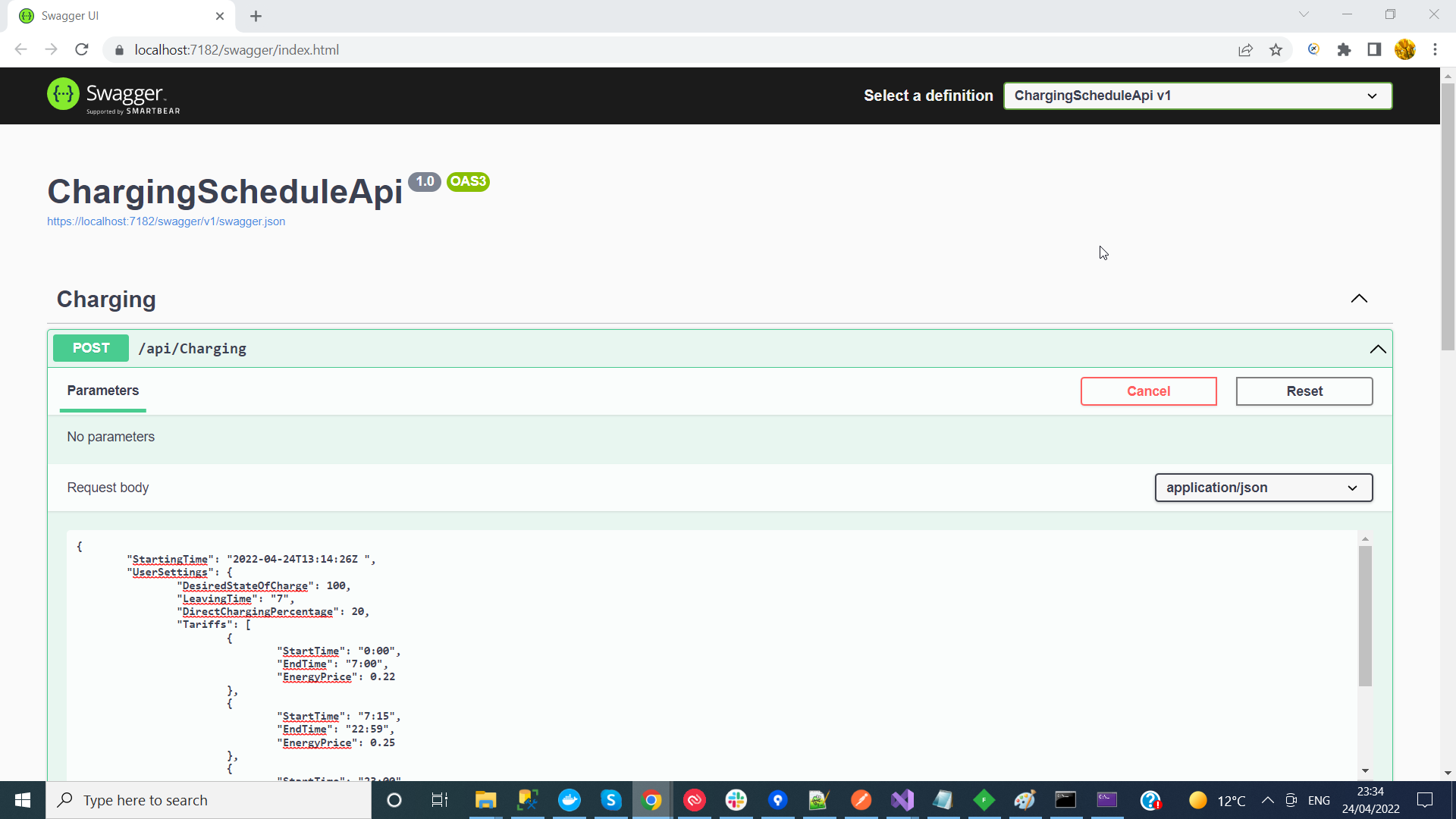Go back with the browser back arrow
The image size is (1456, 819).
[21, 50]
